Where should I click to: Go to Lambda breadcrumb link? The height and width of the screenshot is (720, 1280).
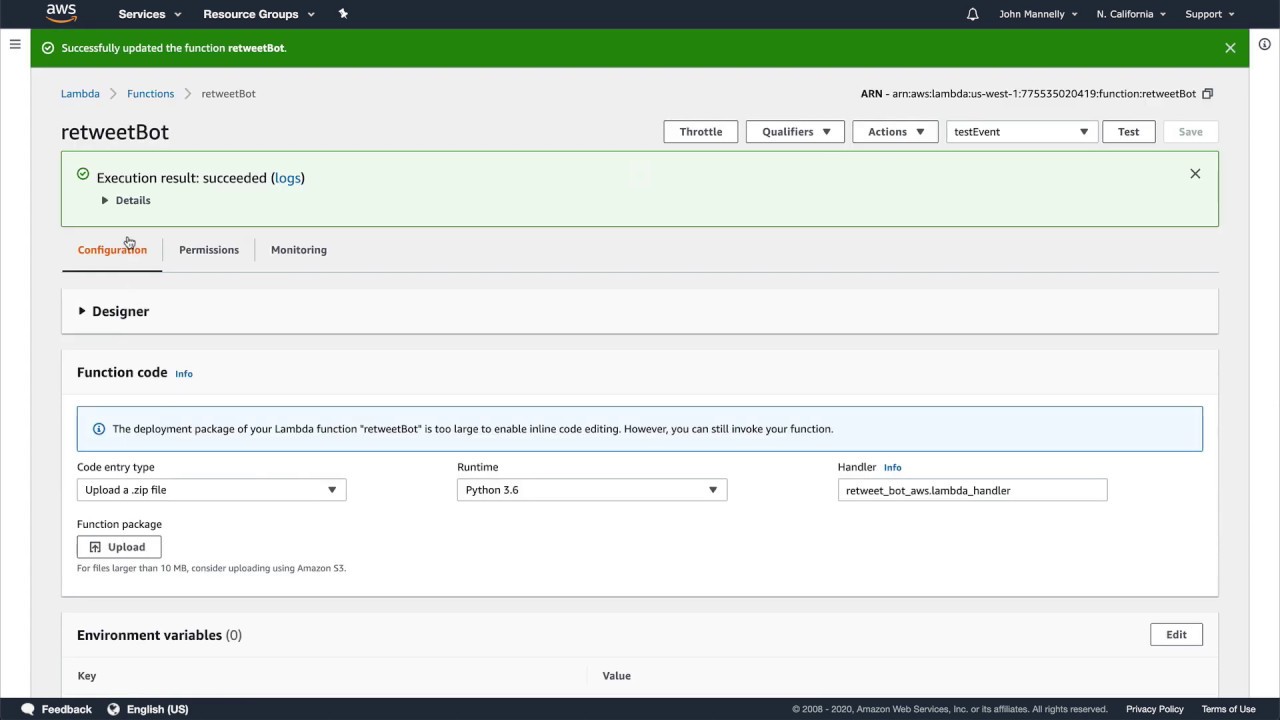(80, 94)
